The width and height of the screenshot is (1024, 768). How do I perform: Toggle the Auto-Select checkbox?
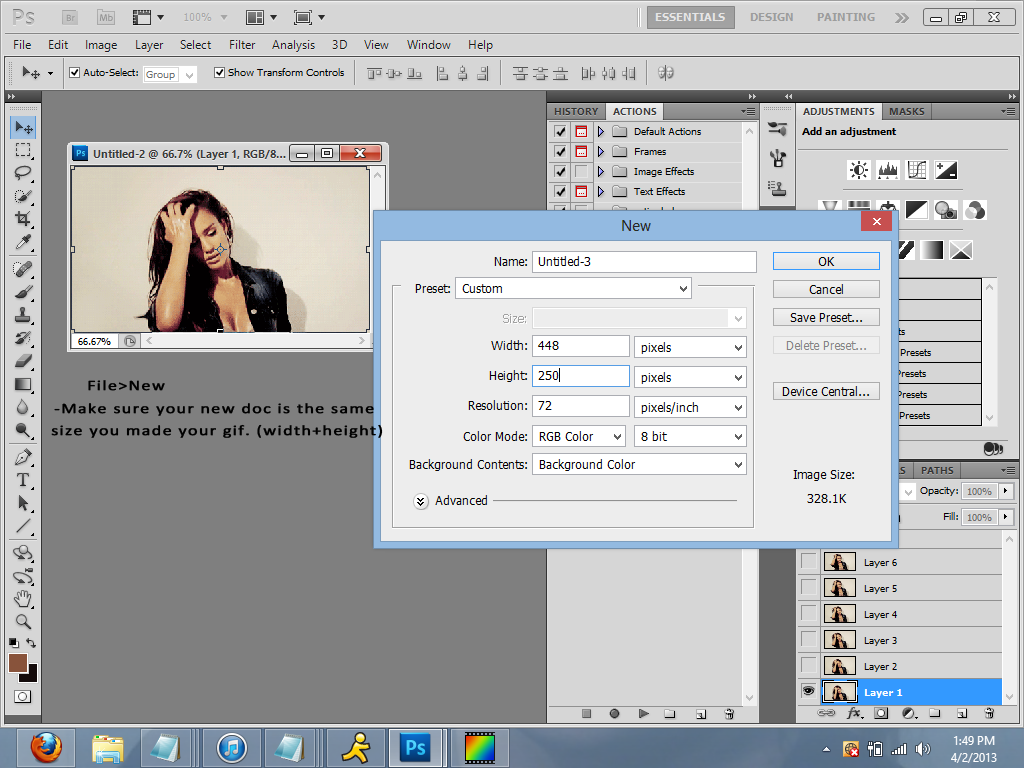point(74,73)
